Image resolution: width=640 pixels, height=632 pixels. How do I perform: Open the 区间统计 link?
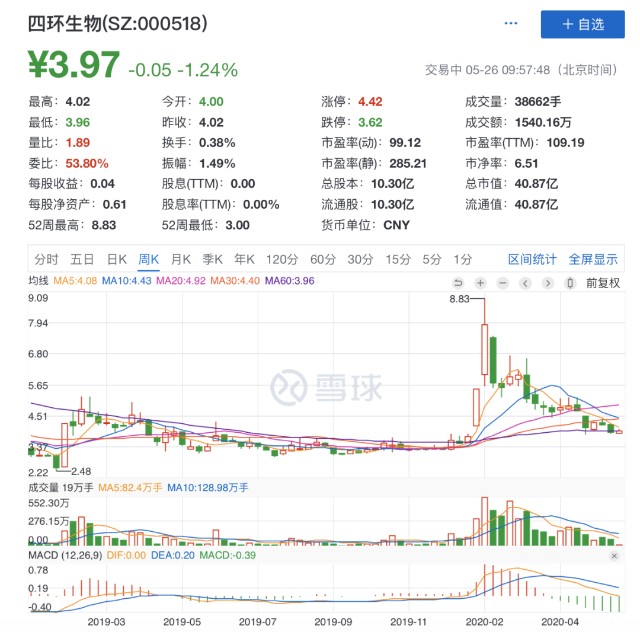click(x=532, y=259)
